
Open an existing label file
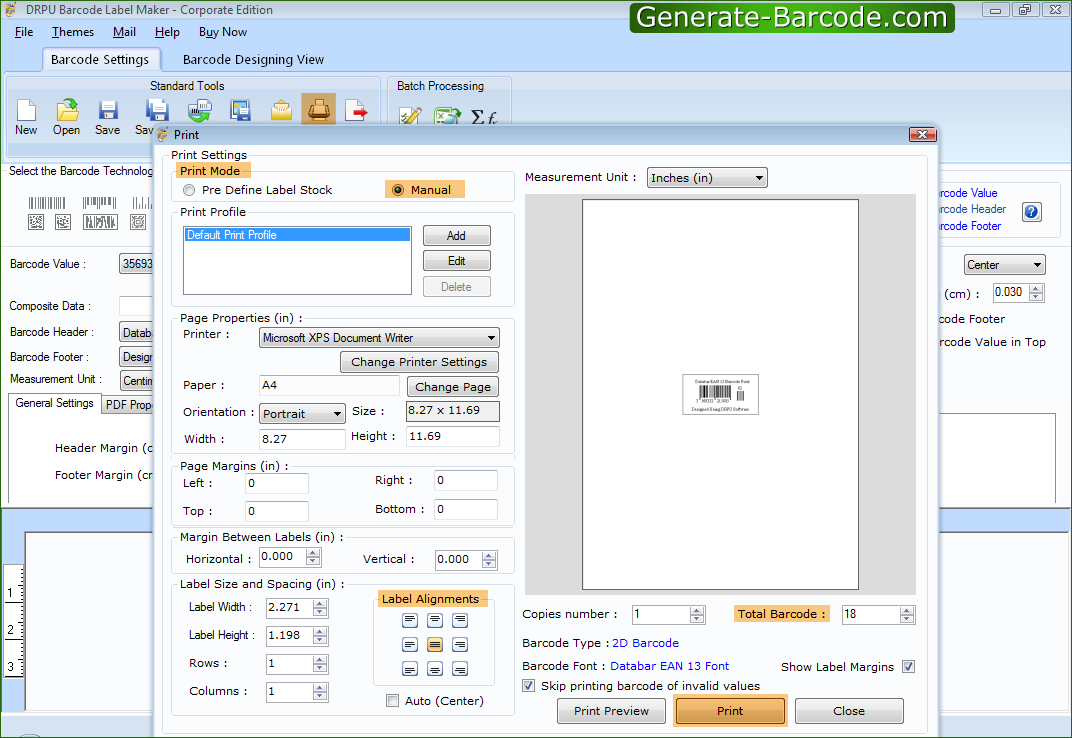pos(66,112)
